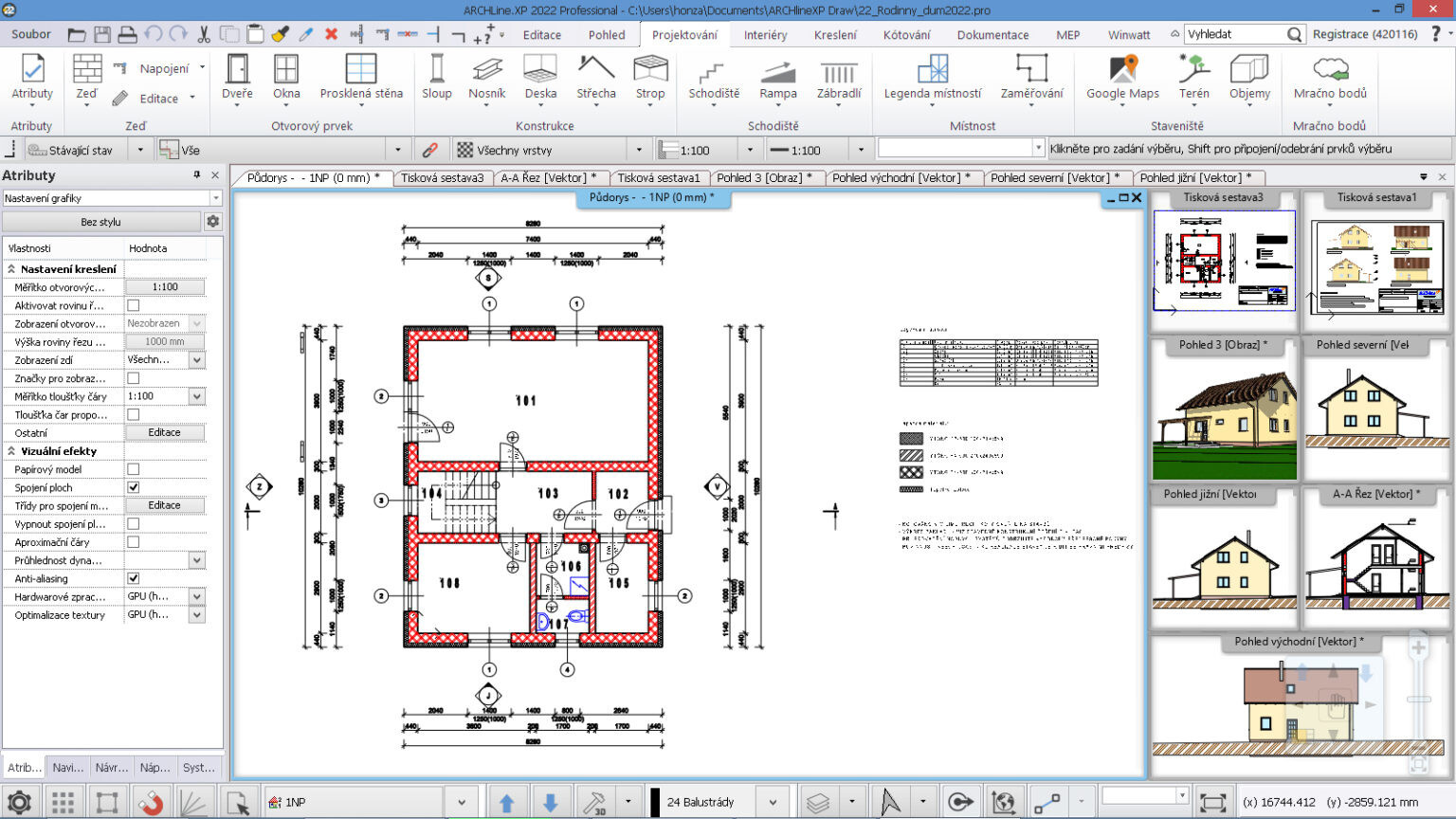Click the Střecha roof tool icon

(x=595, y=76)
